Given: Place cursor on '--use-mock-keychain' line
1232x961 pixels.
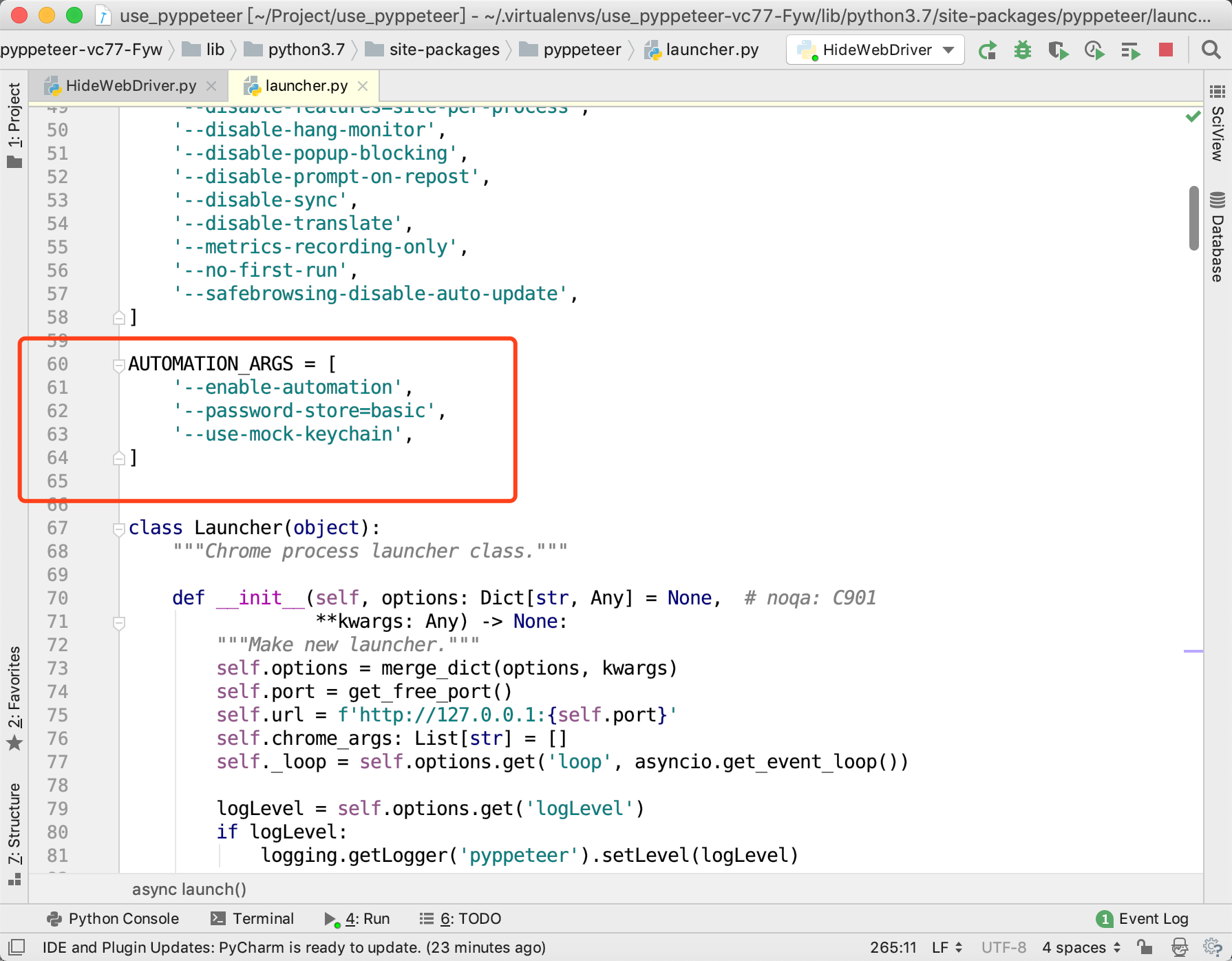Looking at the screenshot, I should pyautogui.click(x=293, y=434).
